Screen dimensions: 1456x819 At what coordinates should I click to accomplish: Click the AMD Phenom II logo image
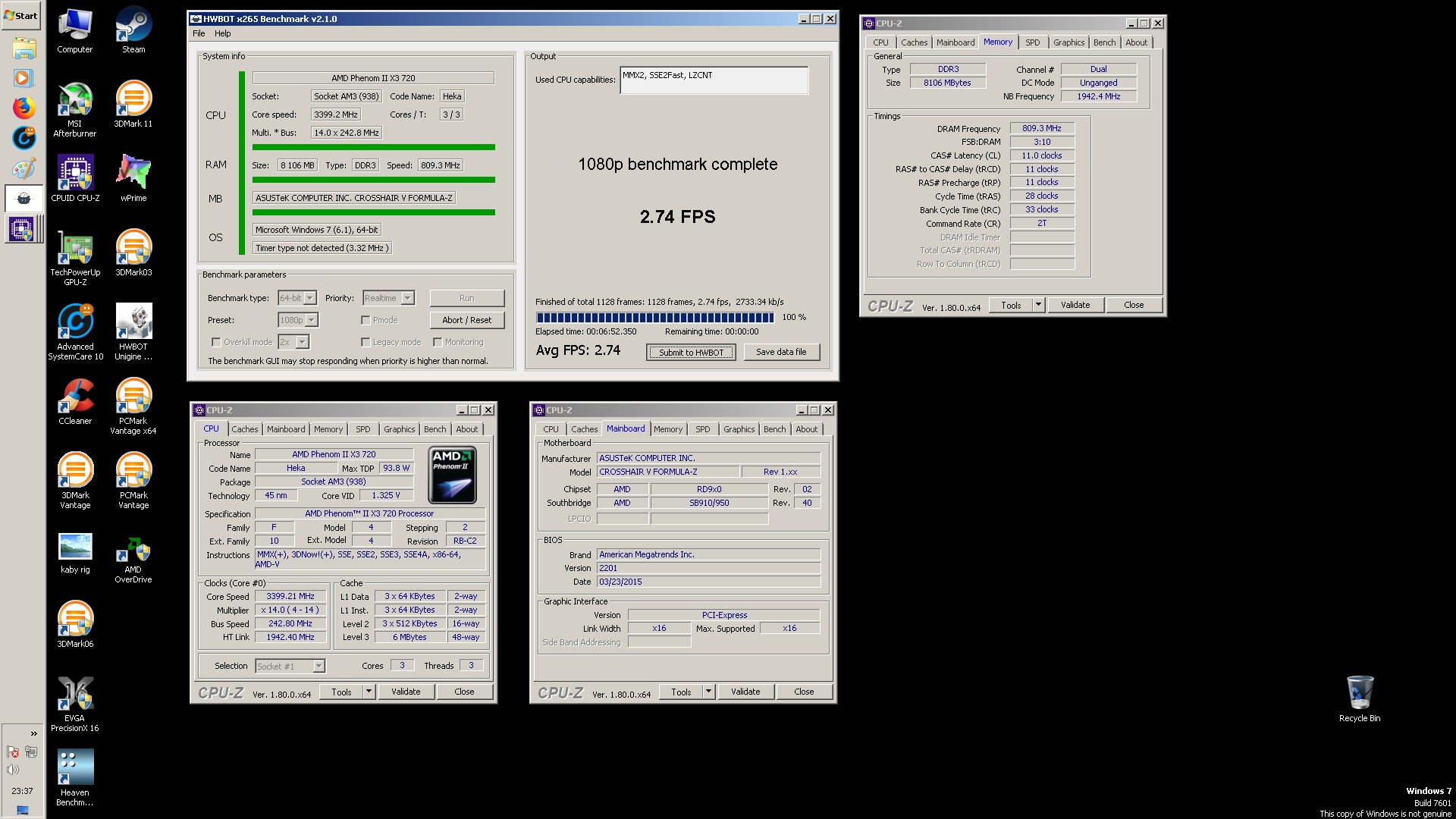click(x=453, y=475)
